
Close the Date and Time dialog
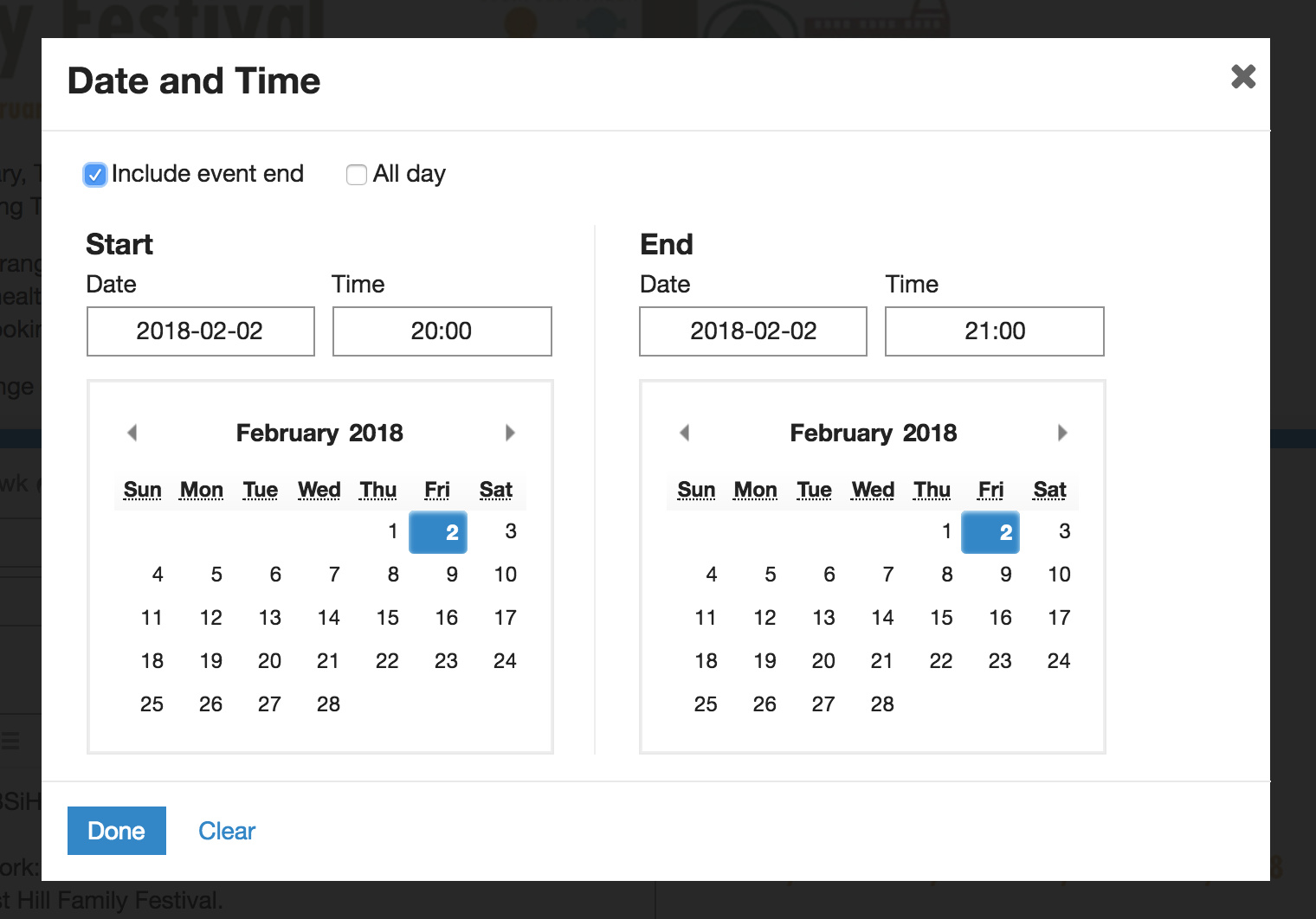tap(1243, 77)
